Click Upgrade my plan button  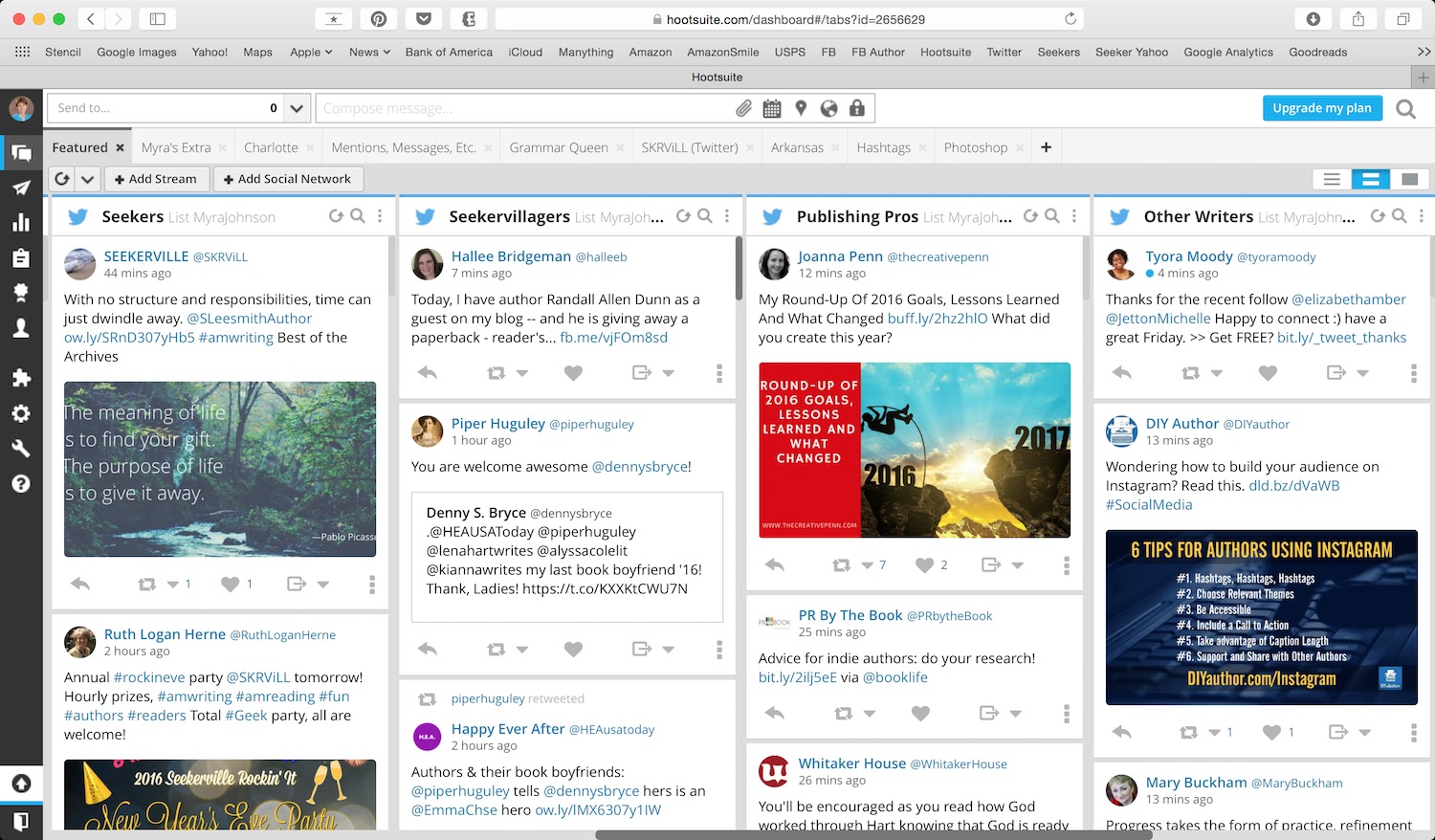tap(1321, 108)
